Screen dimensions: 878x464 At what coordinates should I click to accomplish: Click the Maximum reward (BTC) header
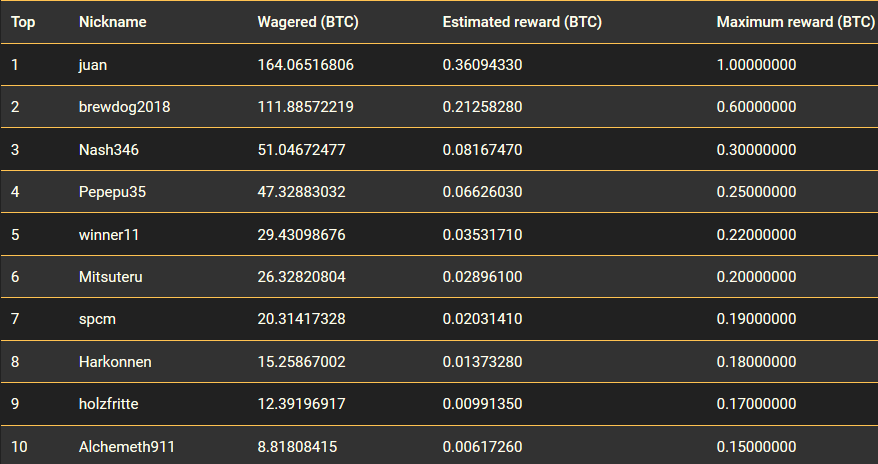796,22
